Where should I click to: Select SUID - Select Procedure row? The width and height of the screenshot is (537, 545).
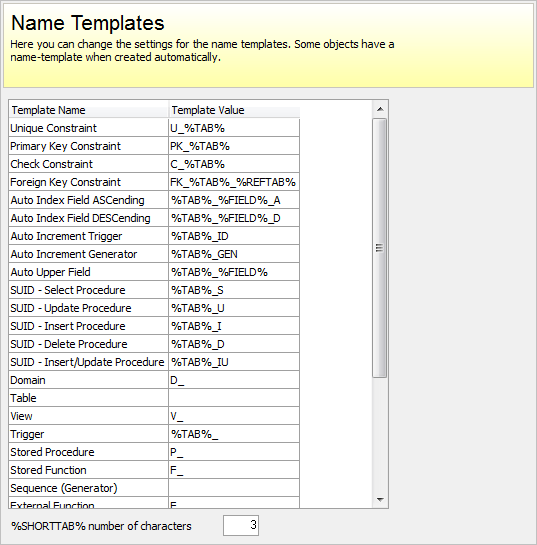point(89,290)
